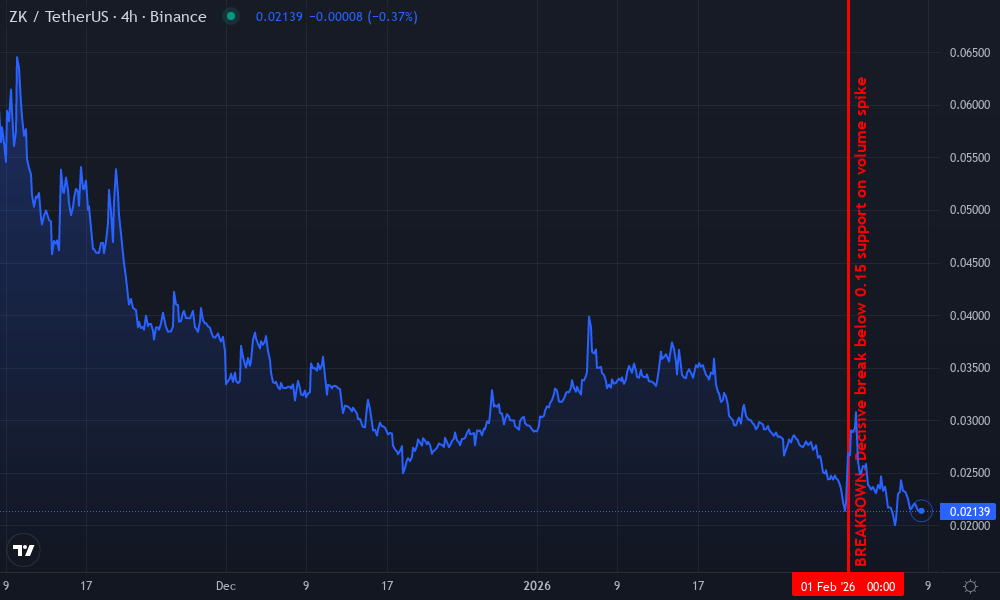1000x600 pixels.
Task: Click the TradingView logo
Action: (x=25, y=550)
